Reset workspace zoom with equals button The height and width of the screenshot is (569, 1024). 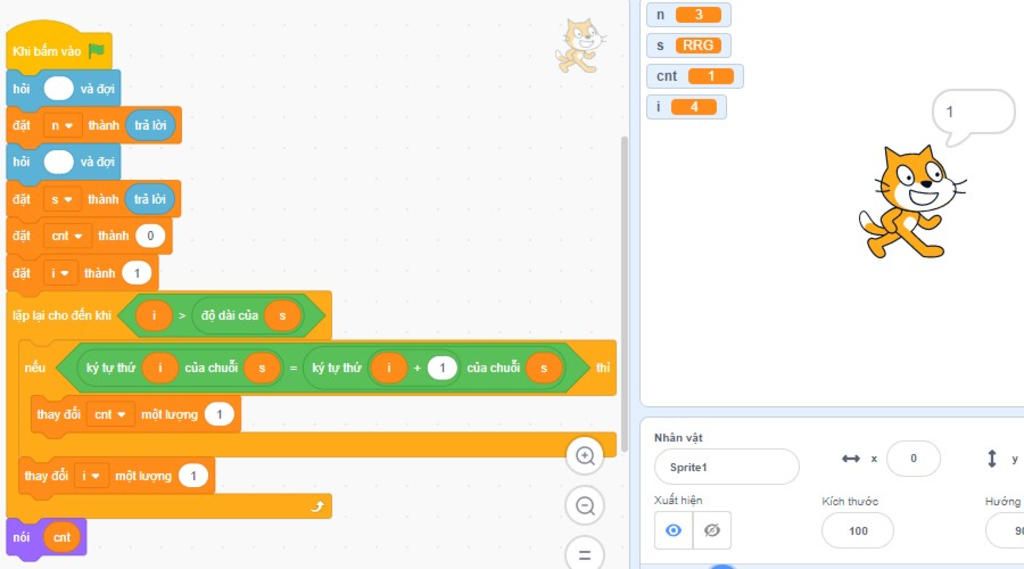coord(585,555)
